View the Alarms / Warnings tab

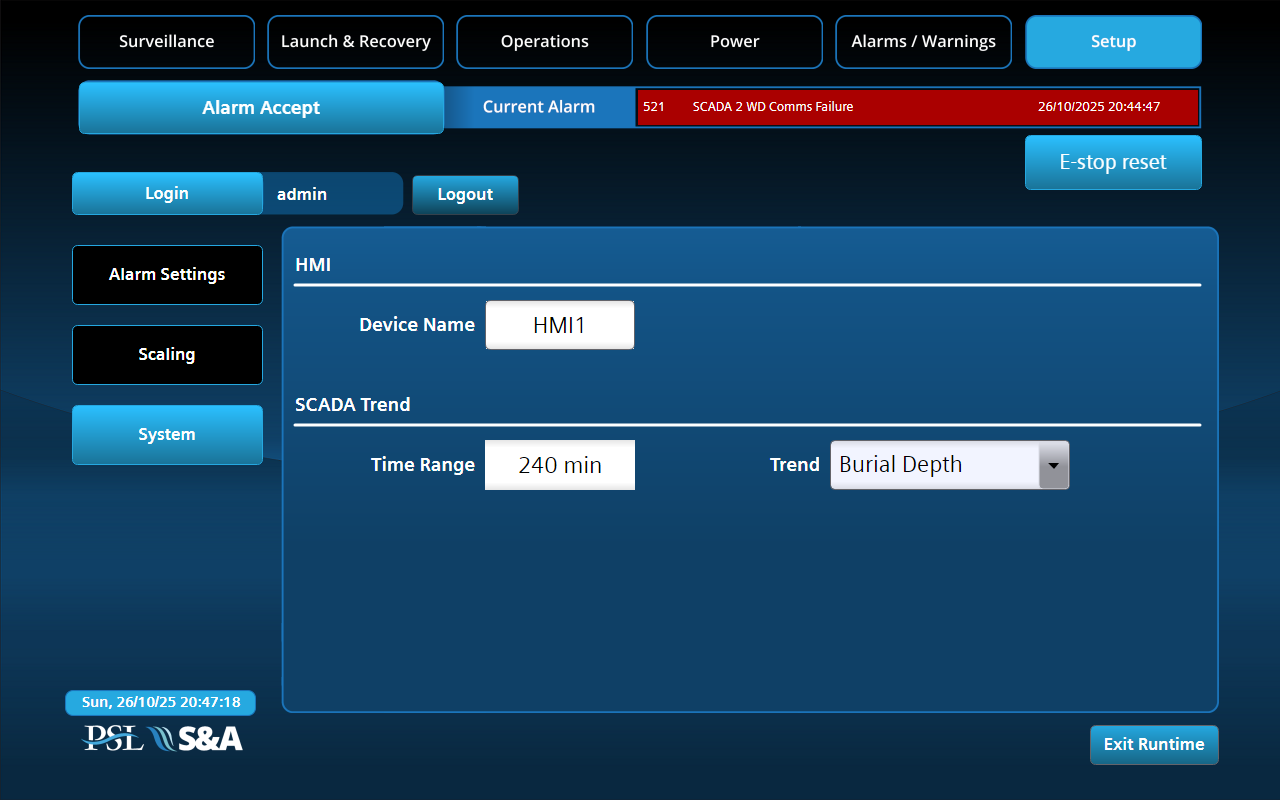pos(923,42)
